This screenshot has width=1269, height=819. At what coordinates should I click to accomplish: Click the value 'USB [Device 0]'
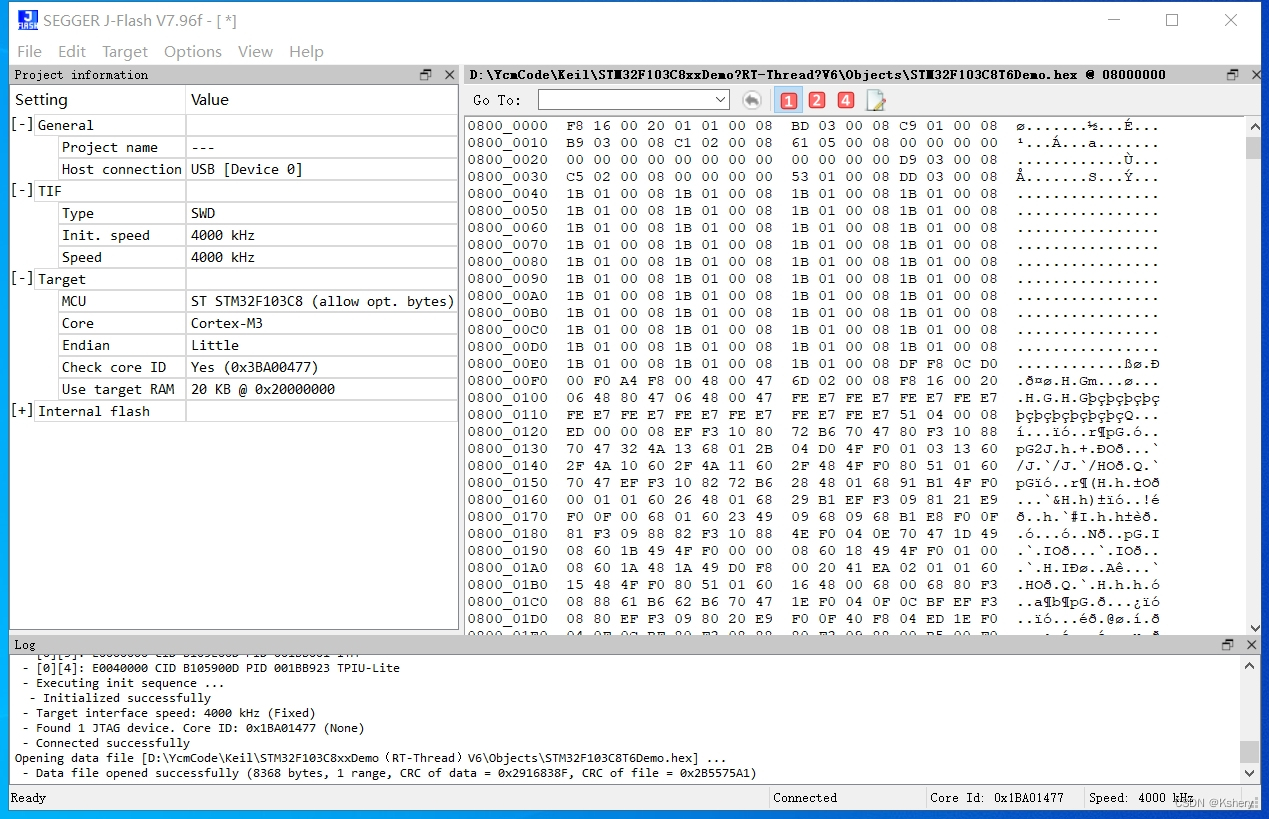click(246, 169)
